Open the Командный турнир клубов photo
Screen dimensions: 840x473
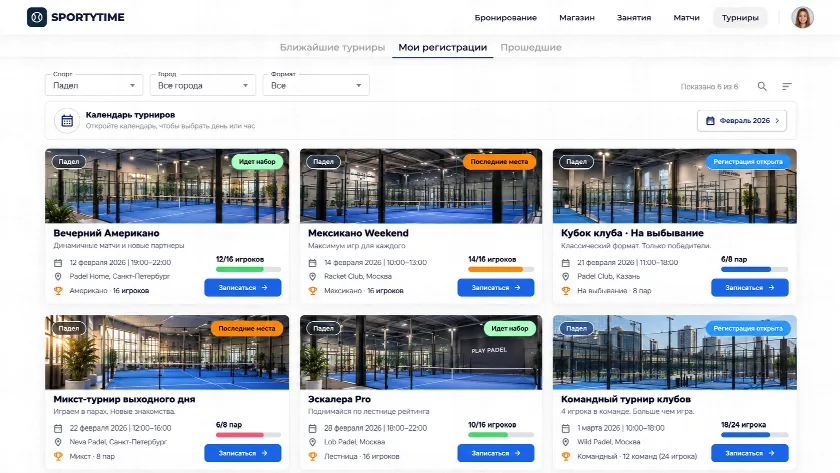[674, 352]
